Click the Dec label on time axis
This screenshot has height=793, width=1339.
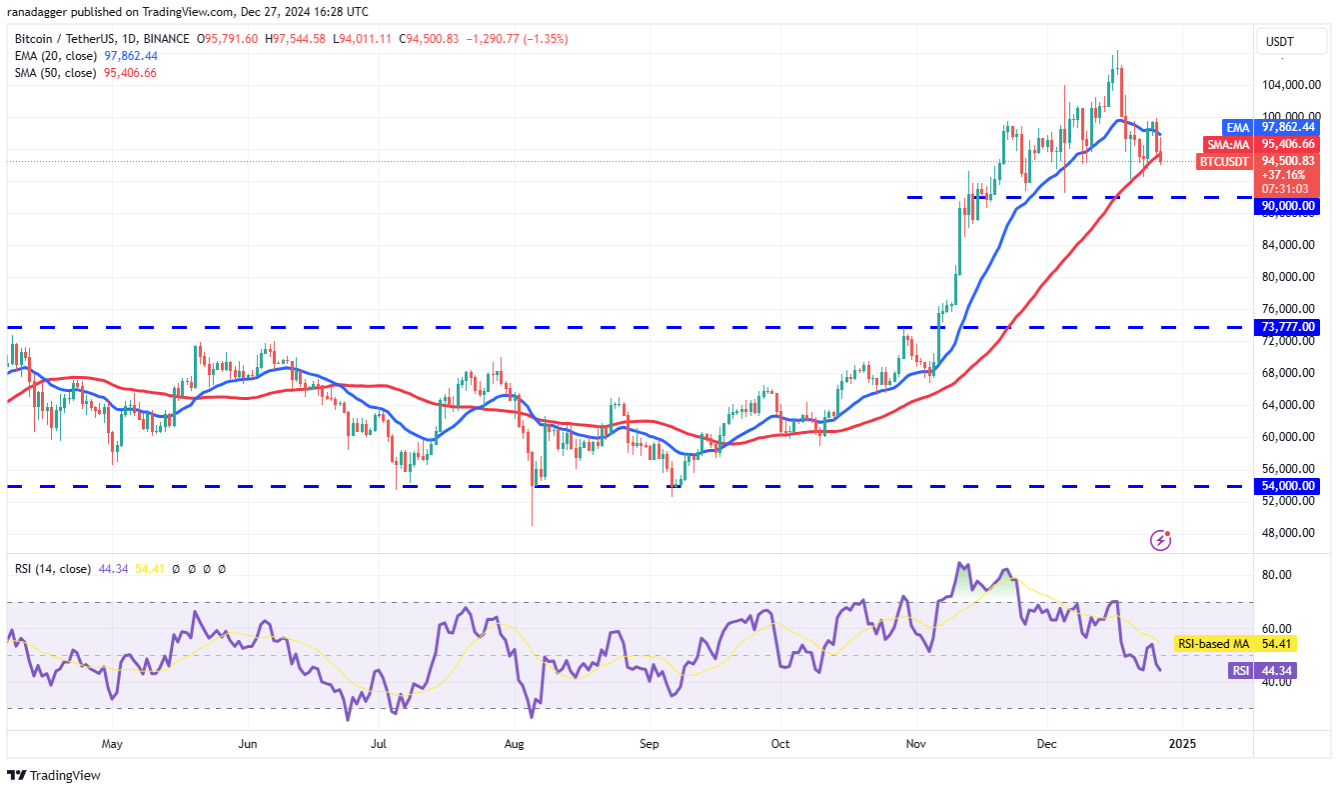pos(1047,744)
